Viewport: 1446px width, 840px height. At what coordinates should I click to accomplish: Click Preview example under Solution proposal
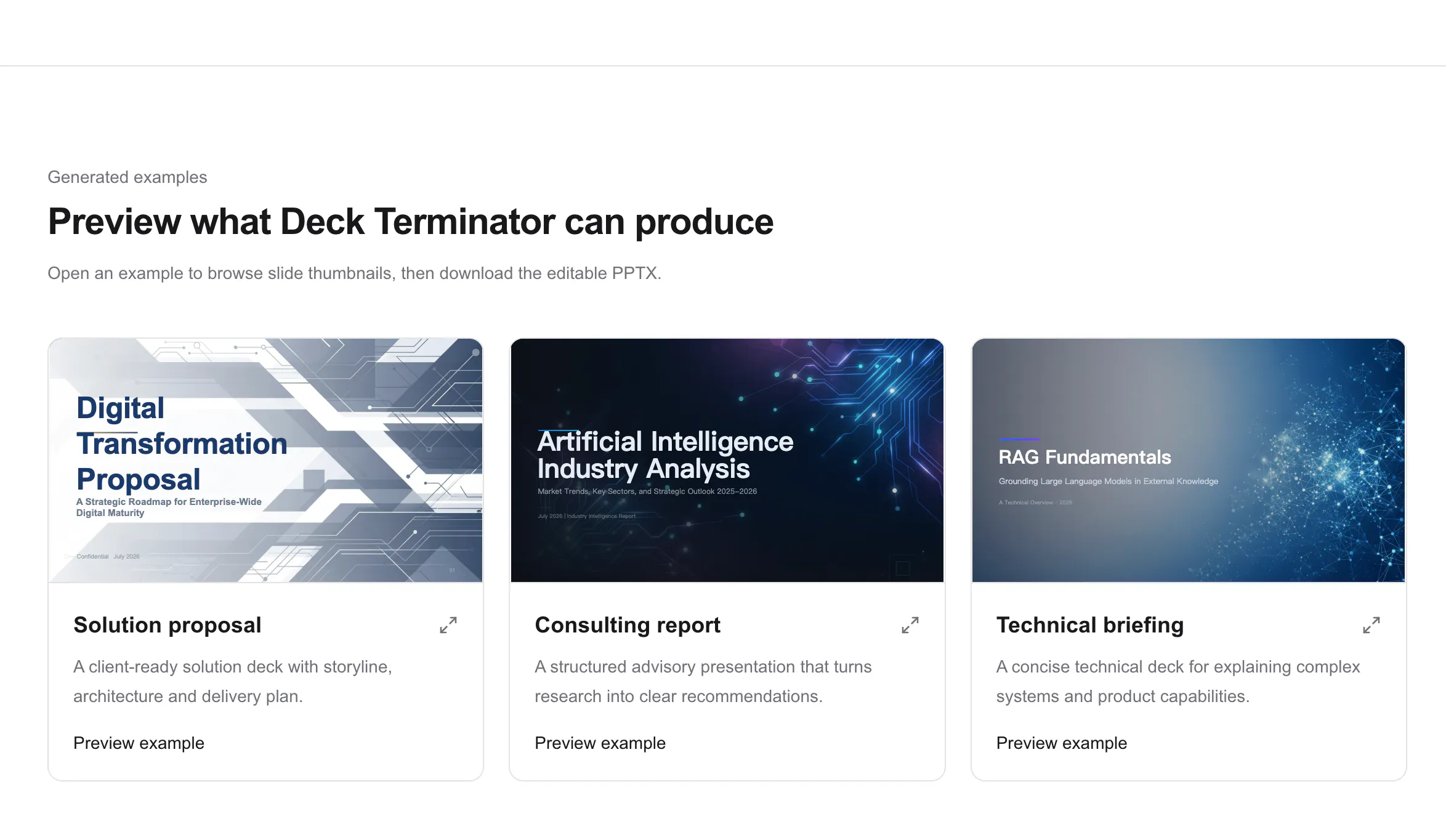139,743
